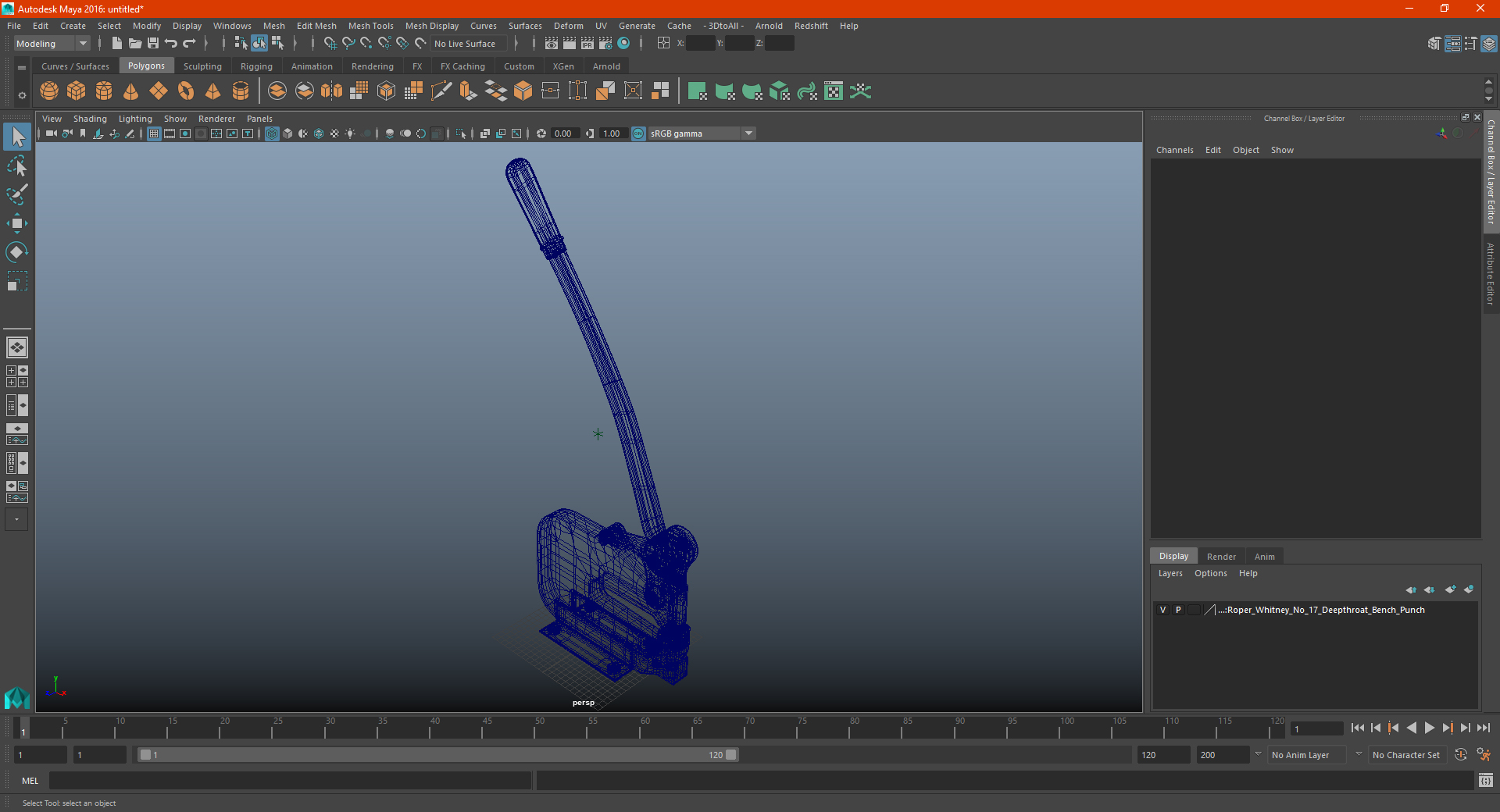Click the range slider end handle at 120

[x=731, y=755]
